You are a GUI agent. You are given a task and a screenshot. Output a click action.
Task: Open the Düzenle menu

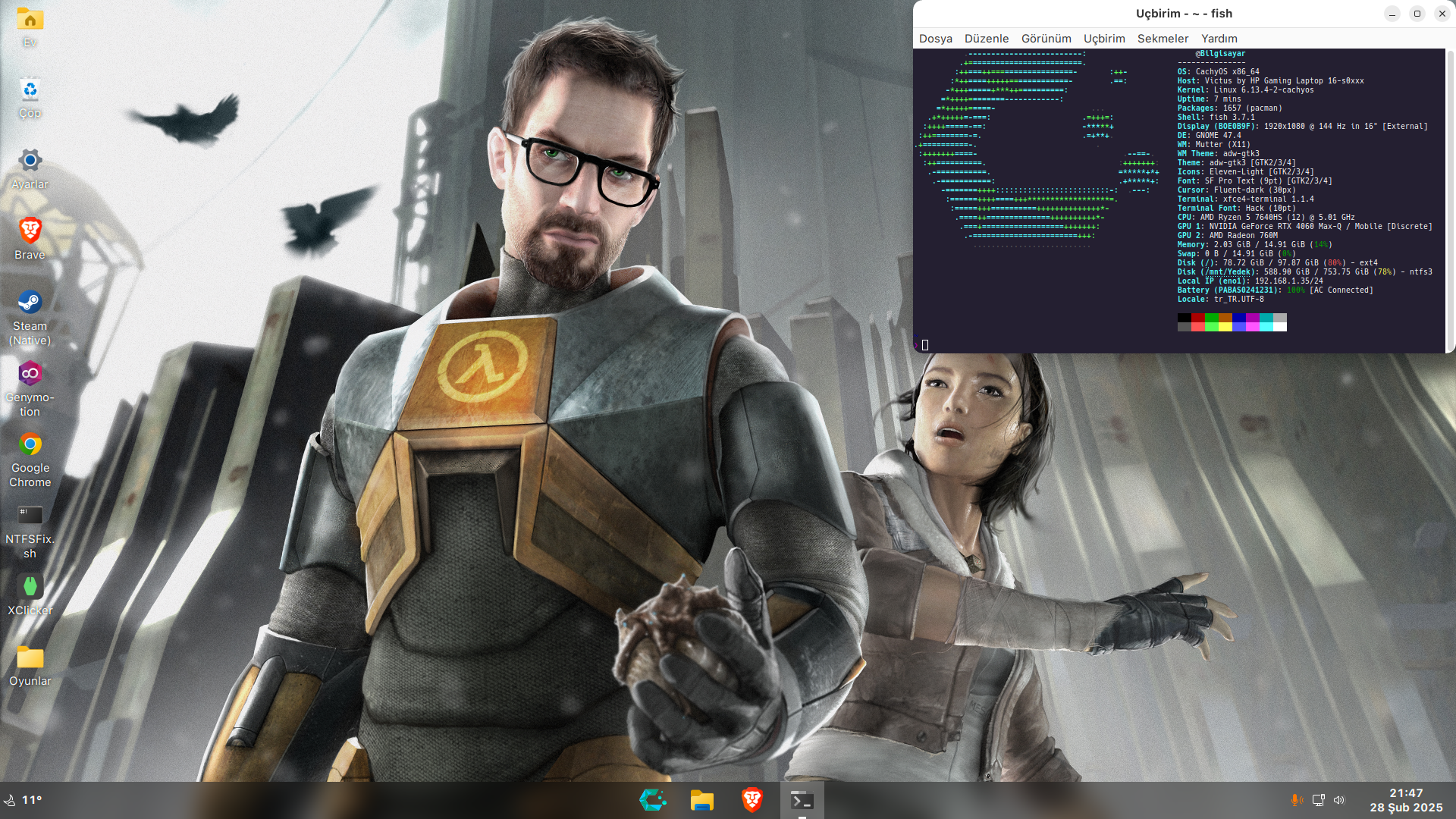click(x=987, y=39)
